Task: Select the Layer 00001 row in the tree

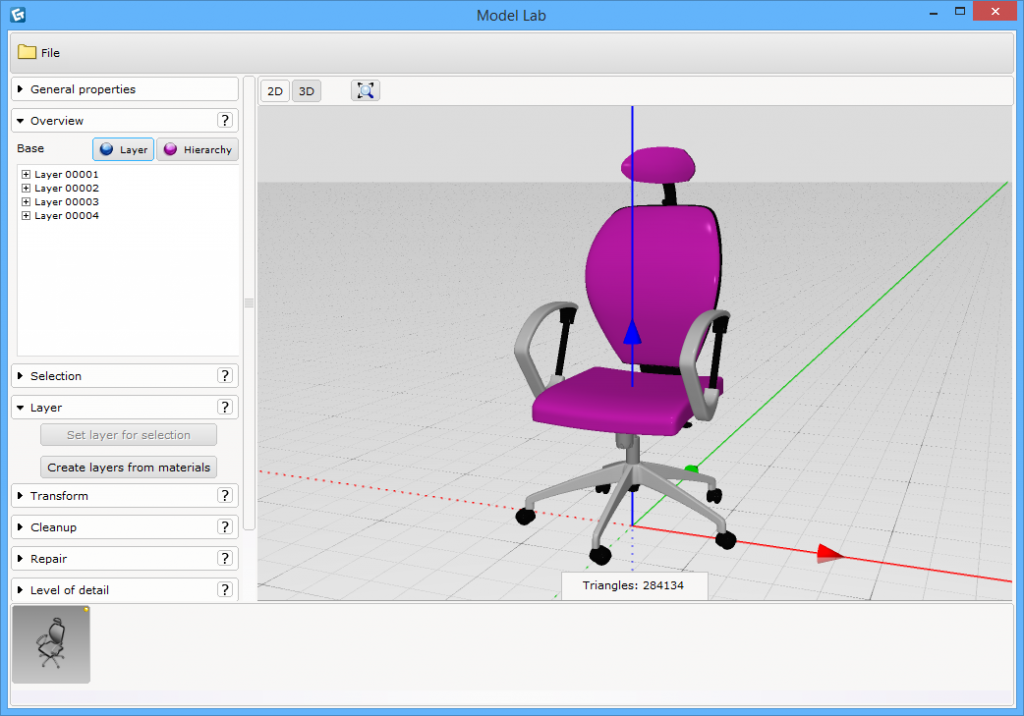Action: (67, 174)
